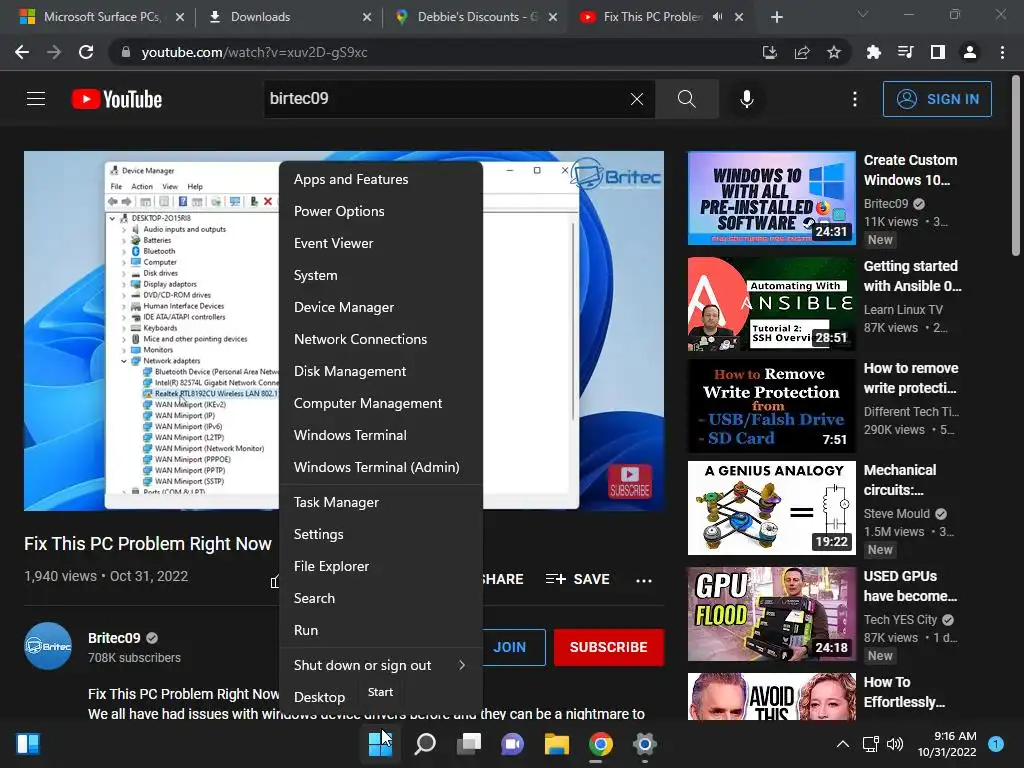Open Chrome extensions puzzle icon
The width and height of the screenshot is (1024, 768).
(x=874, y=52)
